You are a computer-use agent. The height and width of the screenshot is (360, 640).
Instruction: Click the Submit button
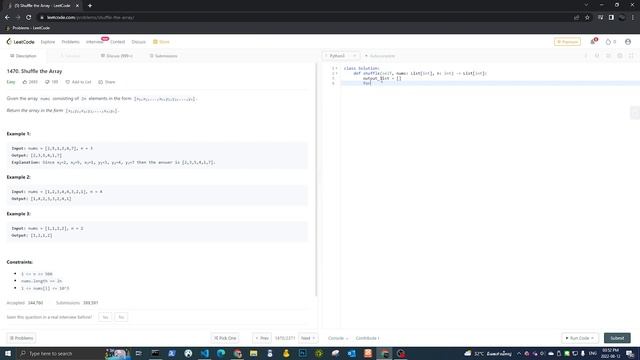(x=617, y=338)
